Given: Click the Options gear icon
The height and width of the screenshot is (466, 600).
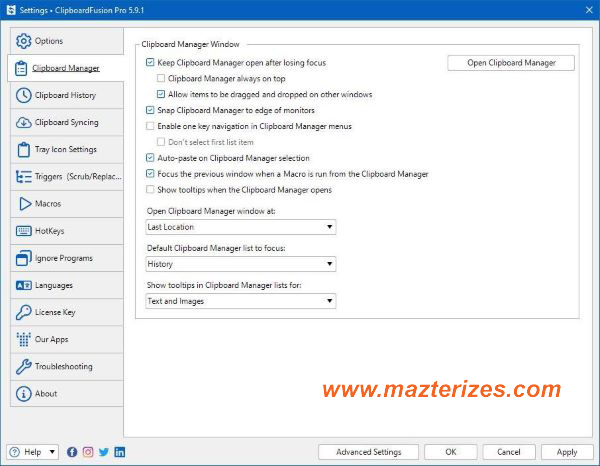Looking at the screenshot, I should [x=23, y=41].
